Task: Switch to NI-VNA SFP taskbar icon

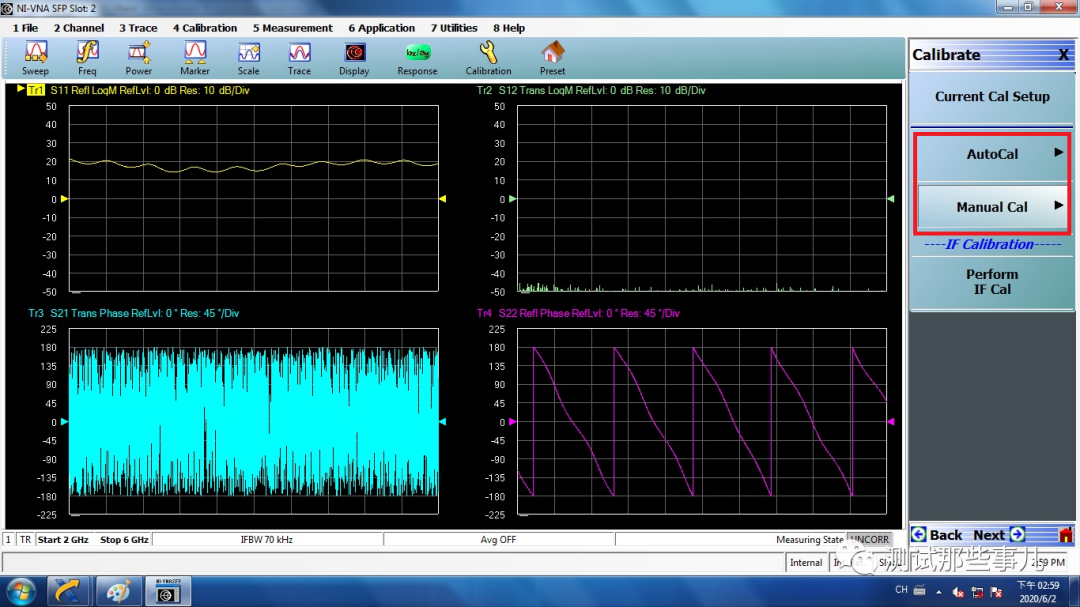Action: [x=167, y=592]
